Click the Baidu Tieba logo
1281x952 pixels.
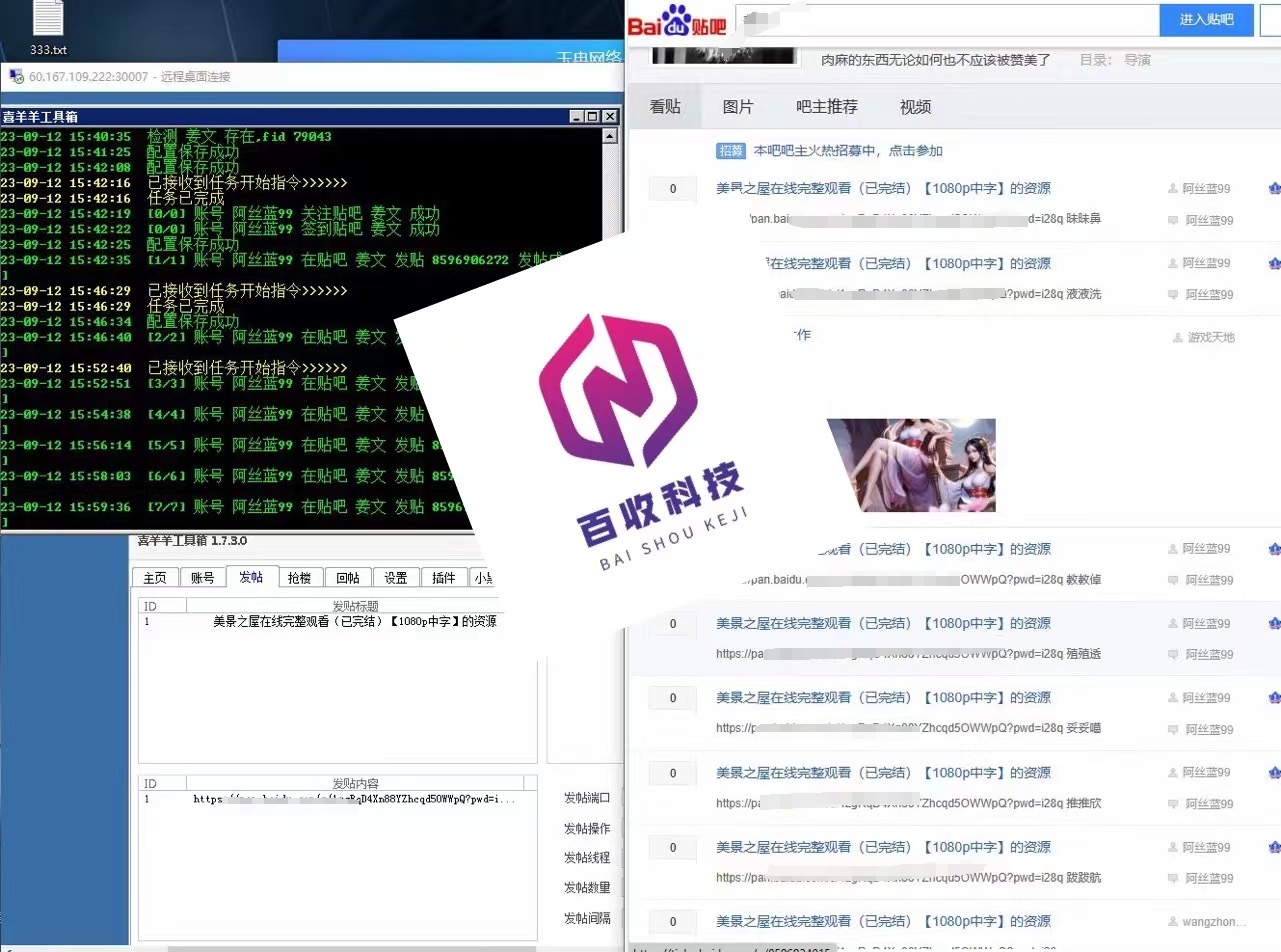676,20
